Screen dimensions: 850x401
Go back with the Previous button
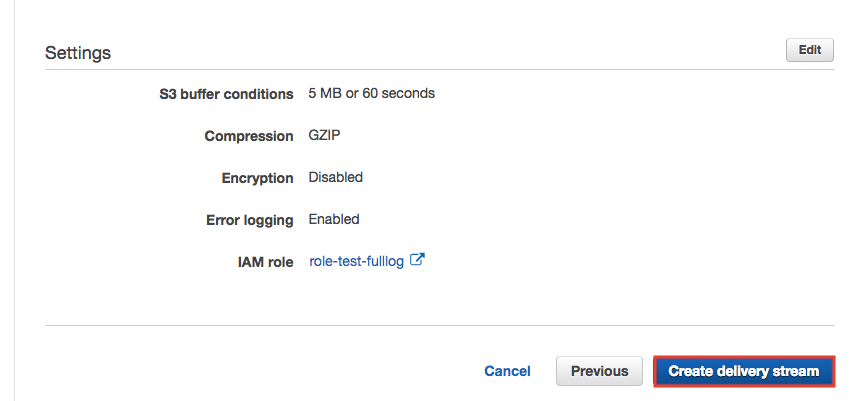[599, 371]
